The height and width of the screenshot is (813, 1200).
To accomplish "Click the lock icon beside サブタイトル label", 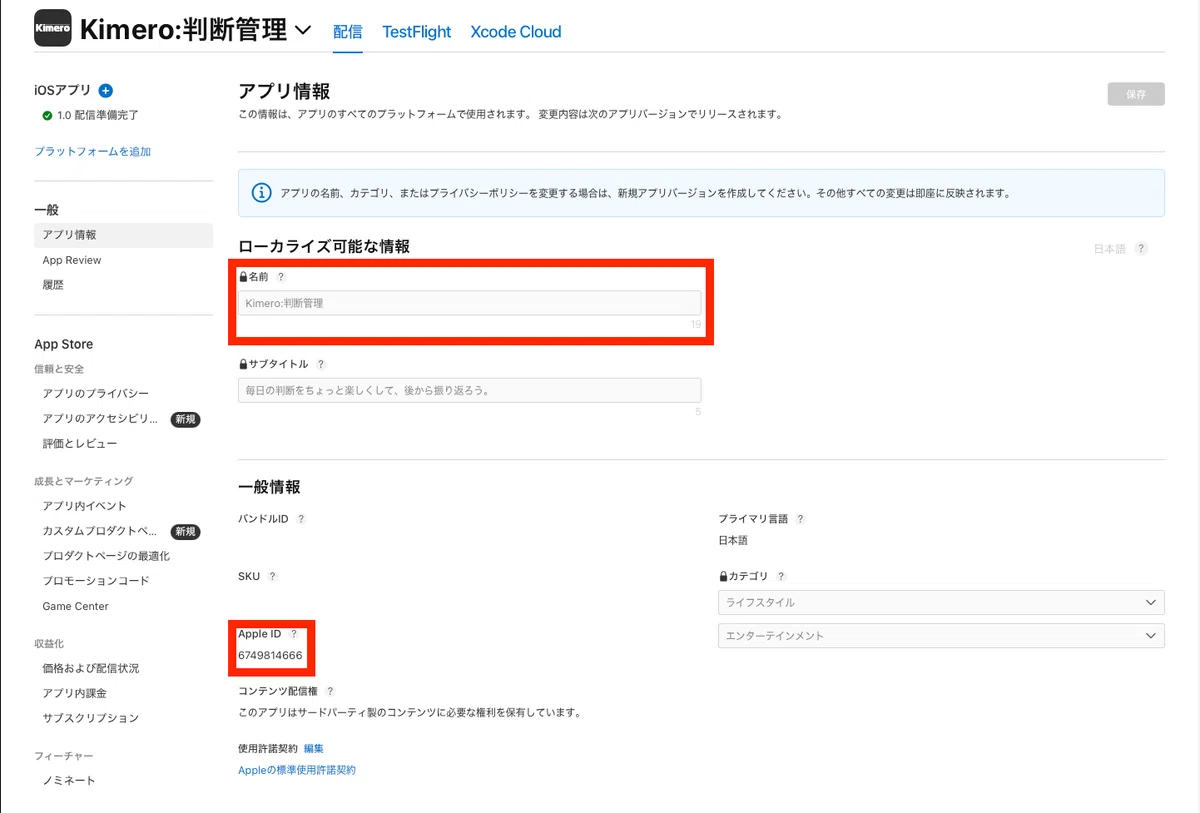I will click(x=243, y=364).
